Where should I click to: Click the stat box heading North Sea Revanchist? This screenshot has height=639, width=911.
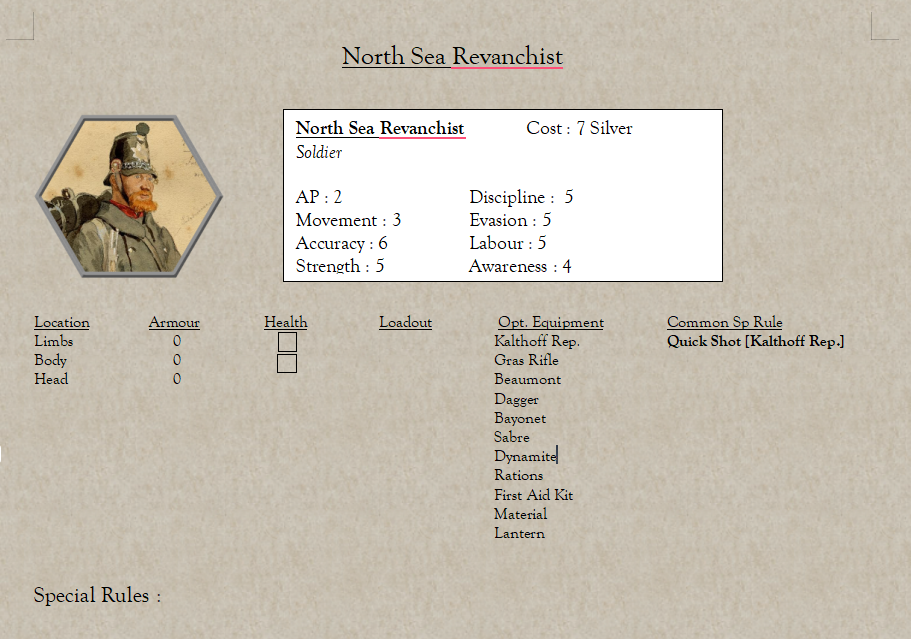[380, 128]
